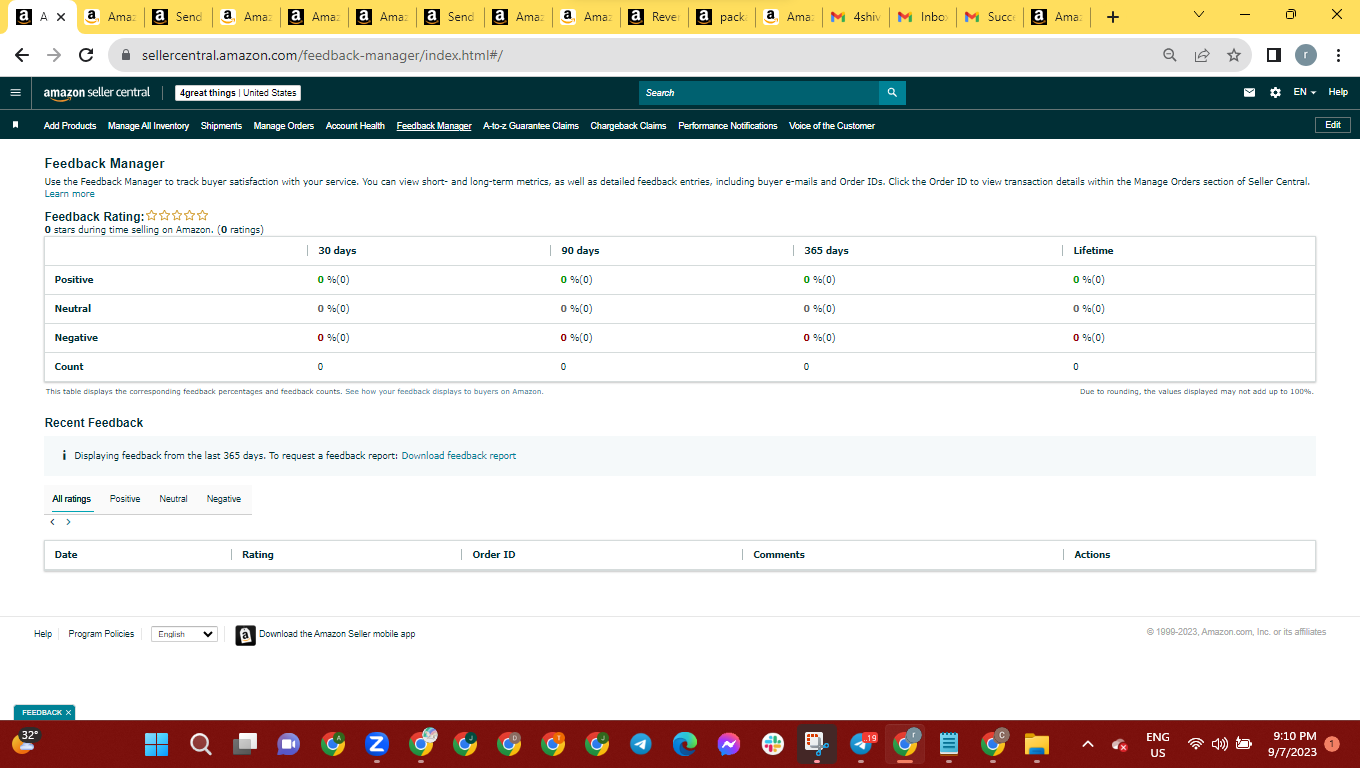Open the settings gear icon
The height and width of the screenshot is (768, 1360).
pyautogui.click(x=1275, y=93)
